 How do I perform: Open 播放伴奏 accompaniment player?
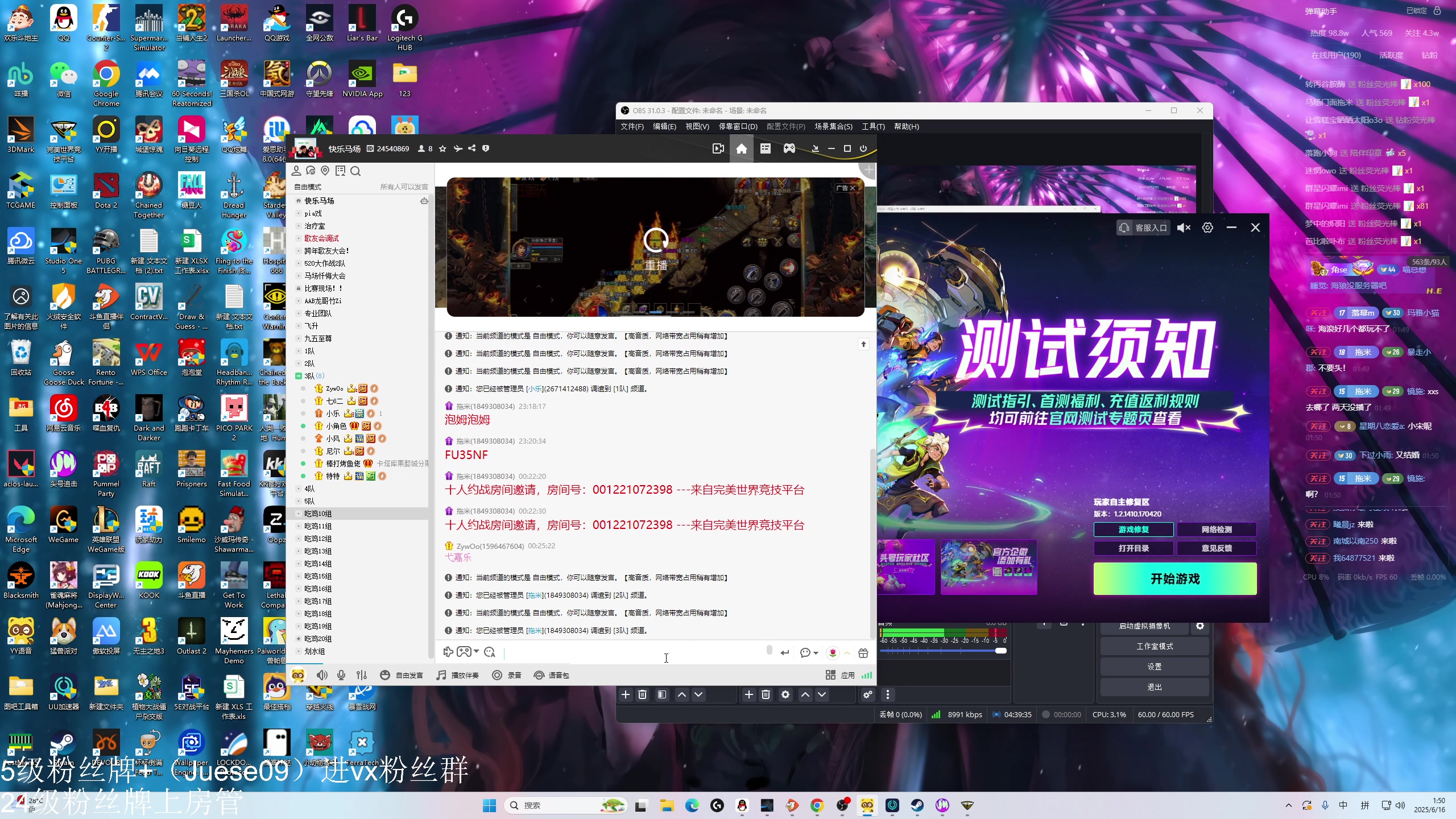[457, 675]
